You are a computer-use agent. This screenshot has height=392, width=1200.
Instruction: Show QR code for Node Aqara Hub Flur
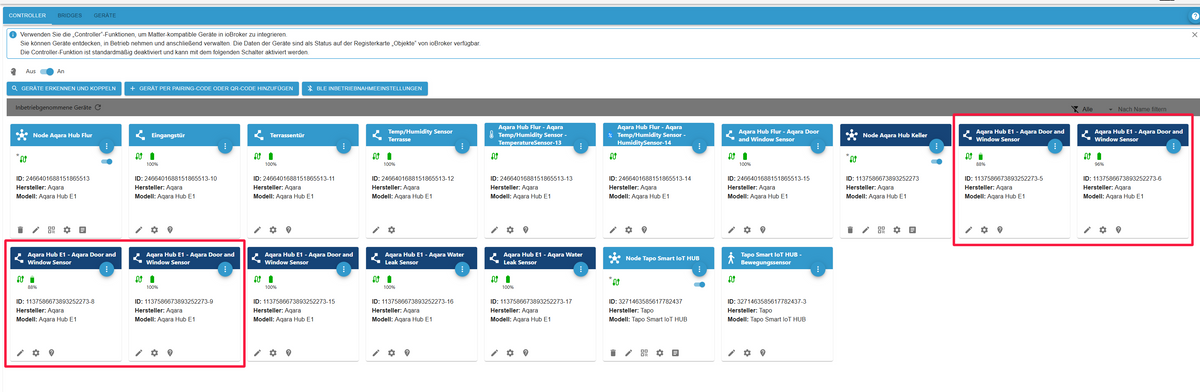pyautogui.click(x=52, y=229)
